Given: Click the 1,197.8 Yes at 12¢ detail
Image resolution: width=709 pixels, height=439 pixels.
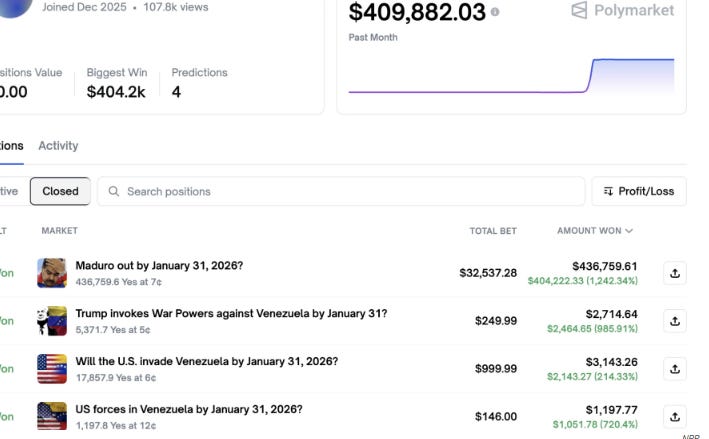Looking at the screenshot, I should 116,425.
